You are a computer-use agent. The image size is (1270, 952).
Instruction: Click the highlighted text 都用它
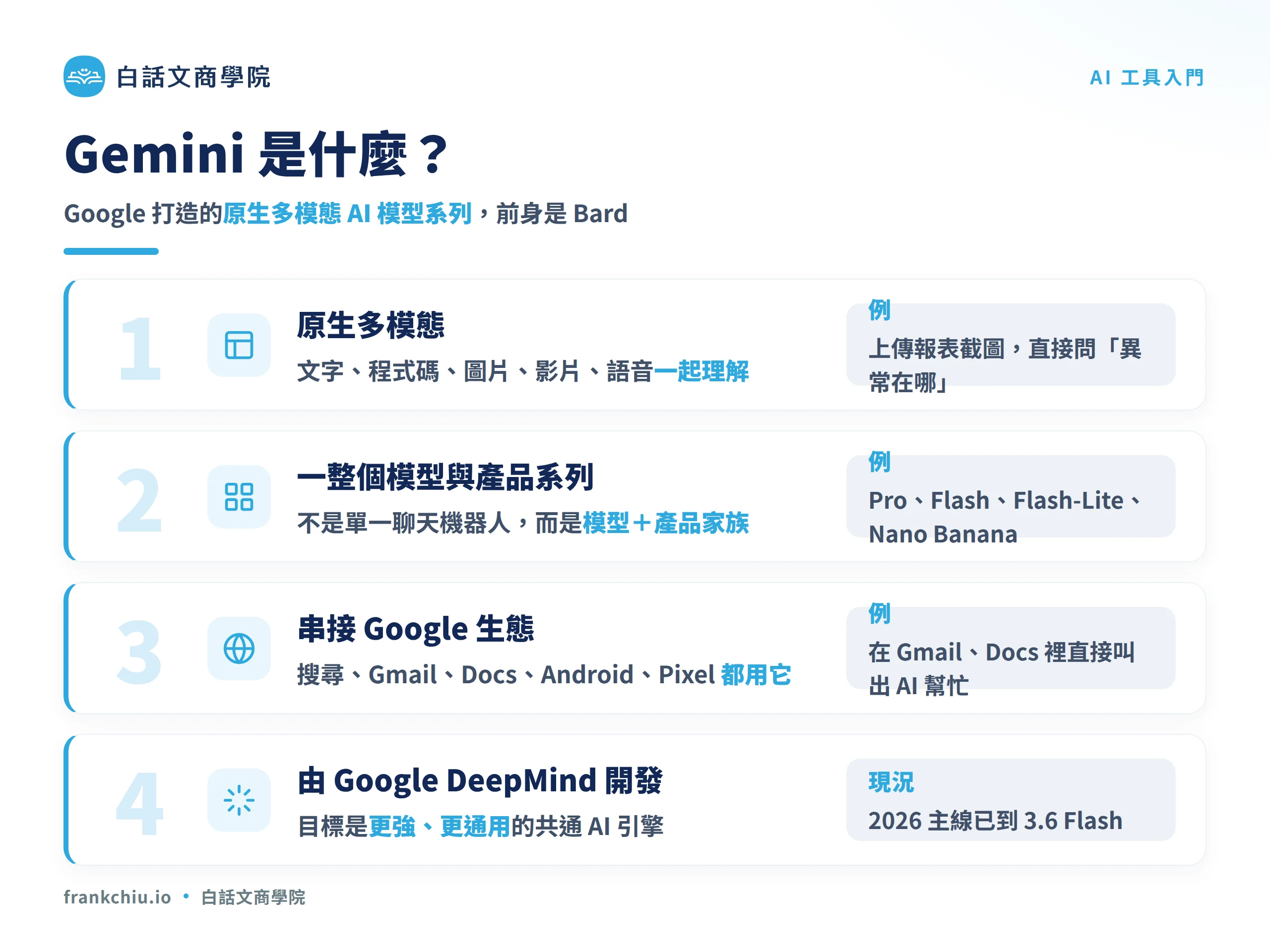click(756, 675)
